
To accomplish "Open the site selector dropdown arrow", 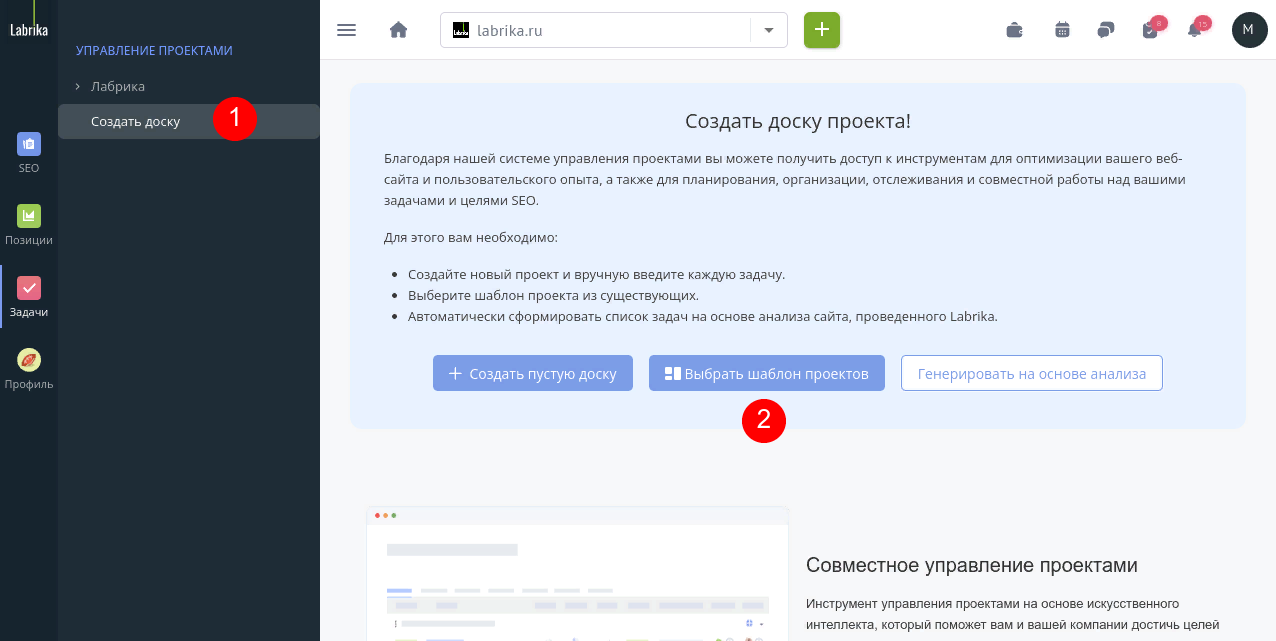I will tap(769, 30).
